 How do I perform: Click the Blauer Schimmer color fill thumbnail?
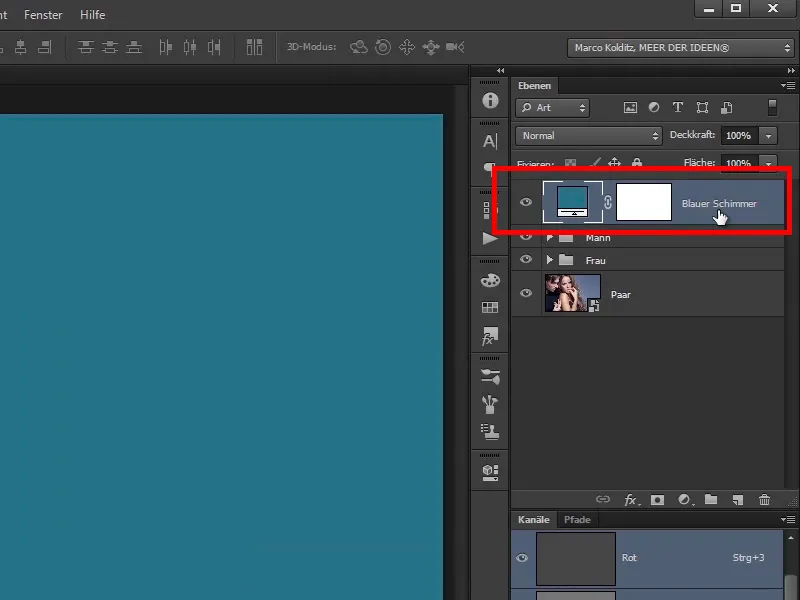pyautogui.click(x=573, y=202)
